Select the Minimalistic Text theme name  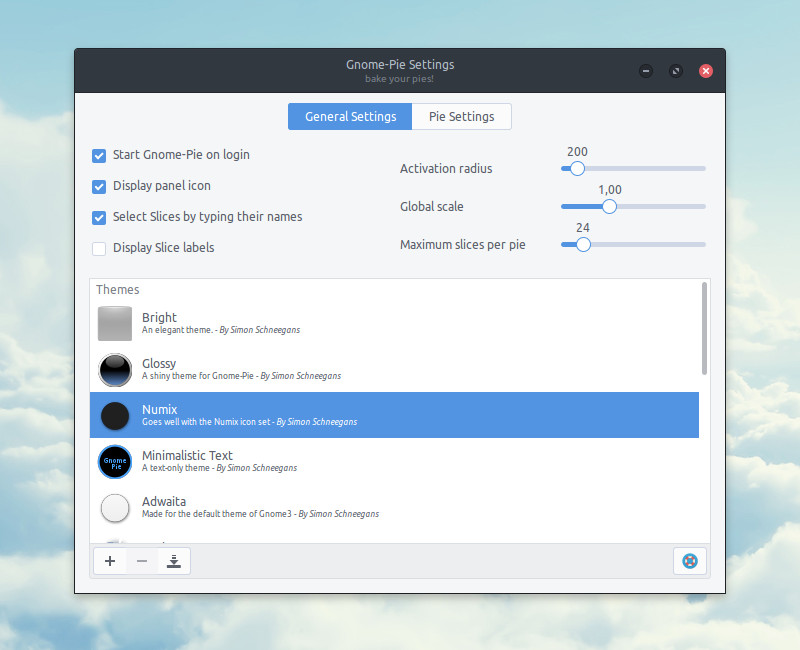[187, 455]
